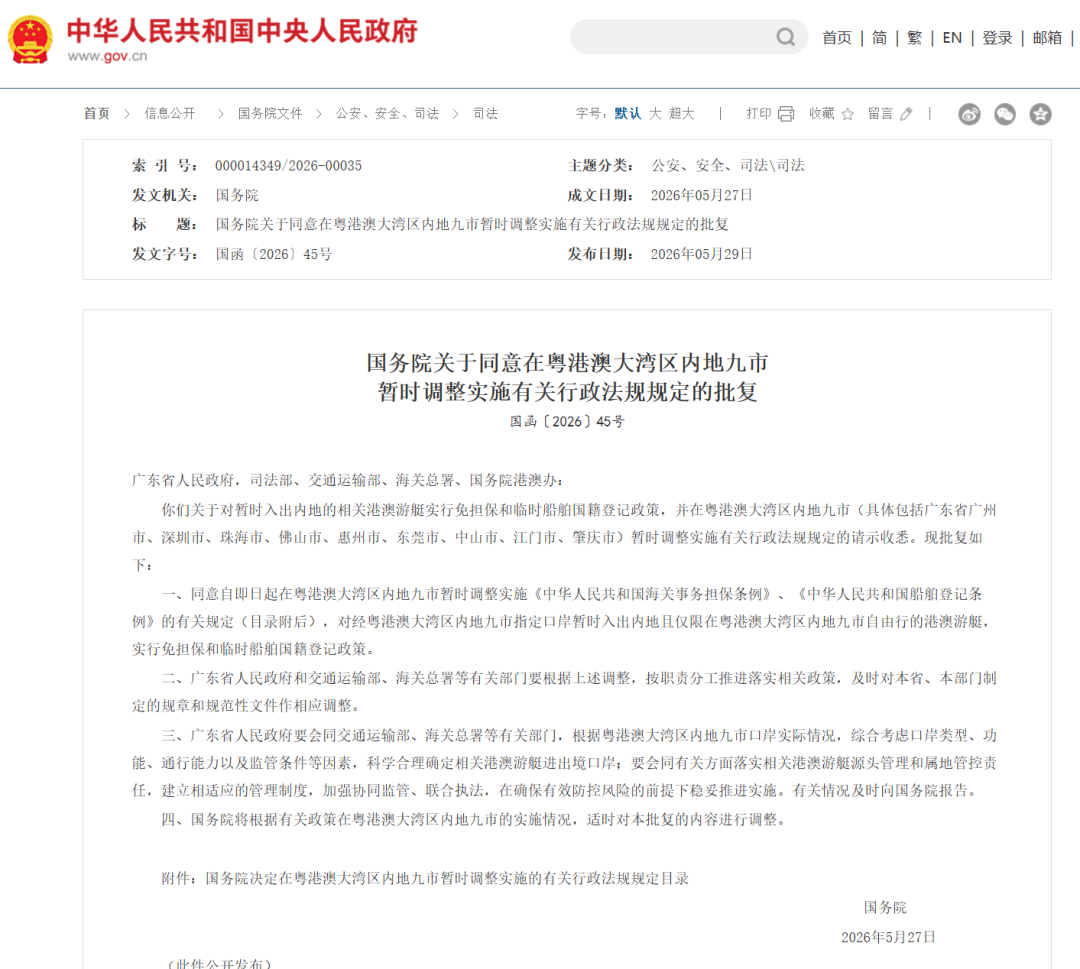This screenshot has height=969, width=1080.
Task: Switch to simplified Chinese 简
Action: [x=880, y=38]
